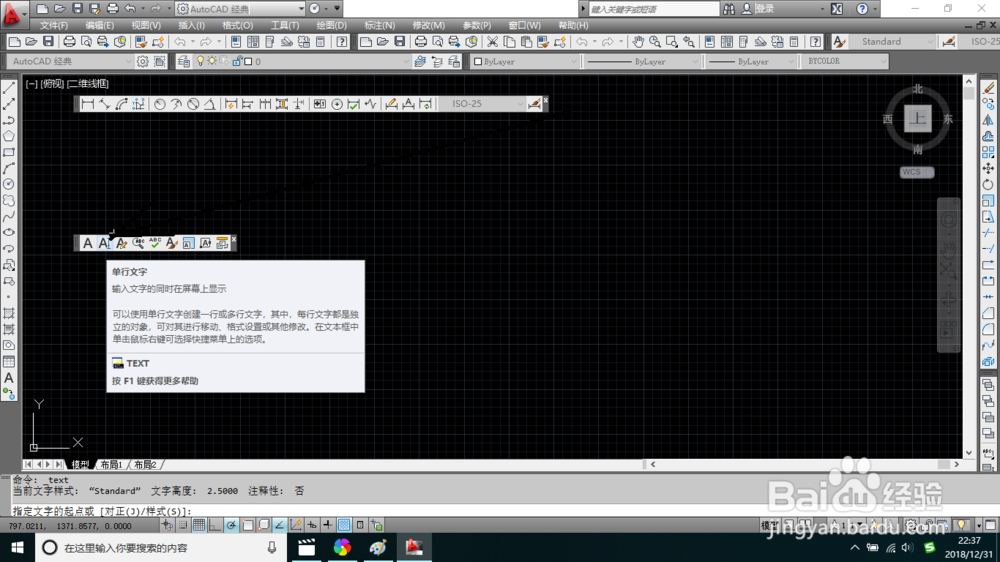
Task: Choose the Diameter dimension tool
Action: [193, 104]
